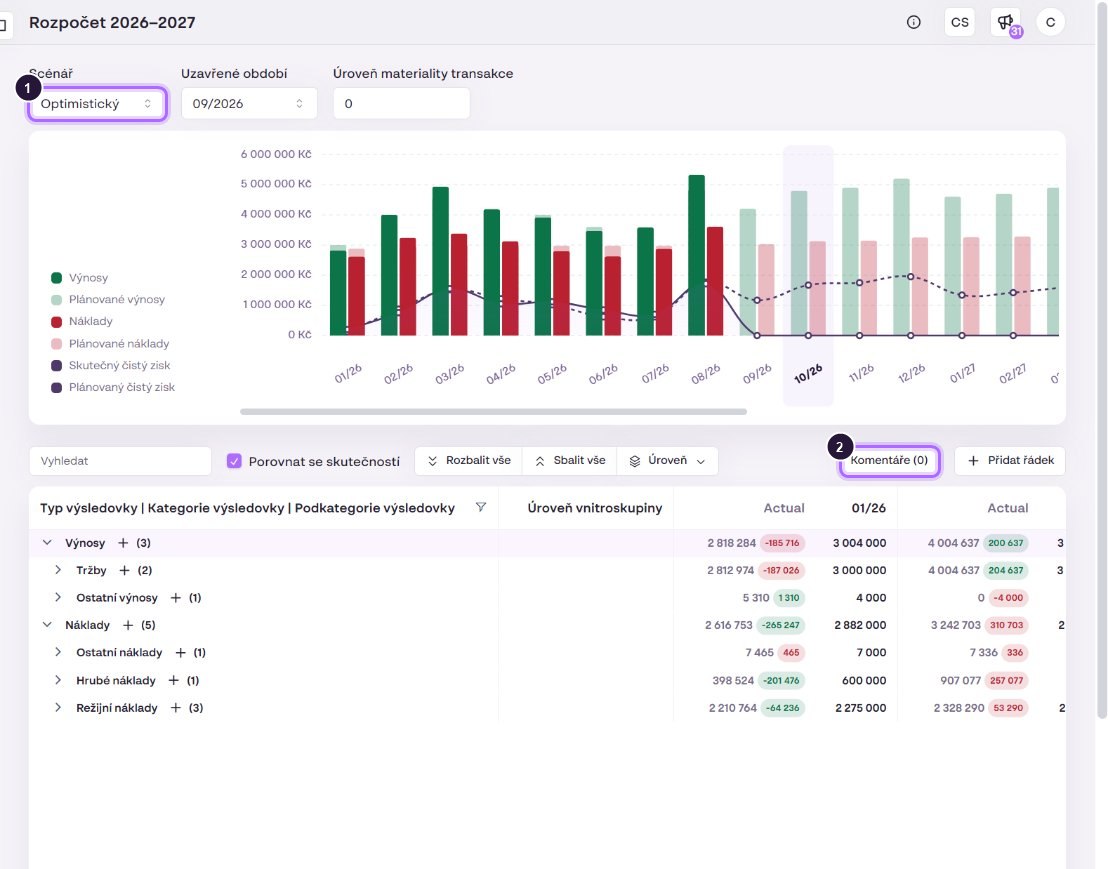Viewport: 1108px width, 869px height.
Task: Click Přidat řádek button
Action: click(x=1010, y=461)
